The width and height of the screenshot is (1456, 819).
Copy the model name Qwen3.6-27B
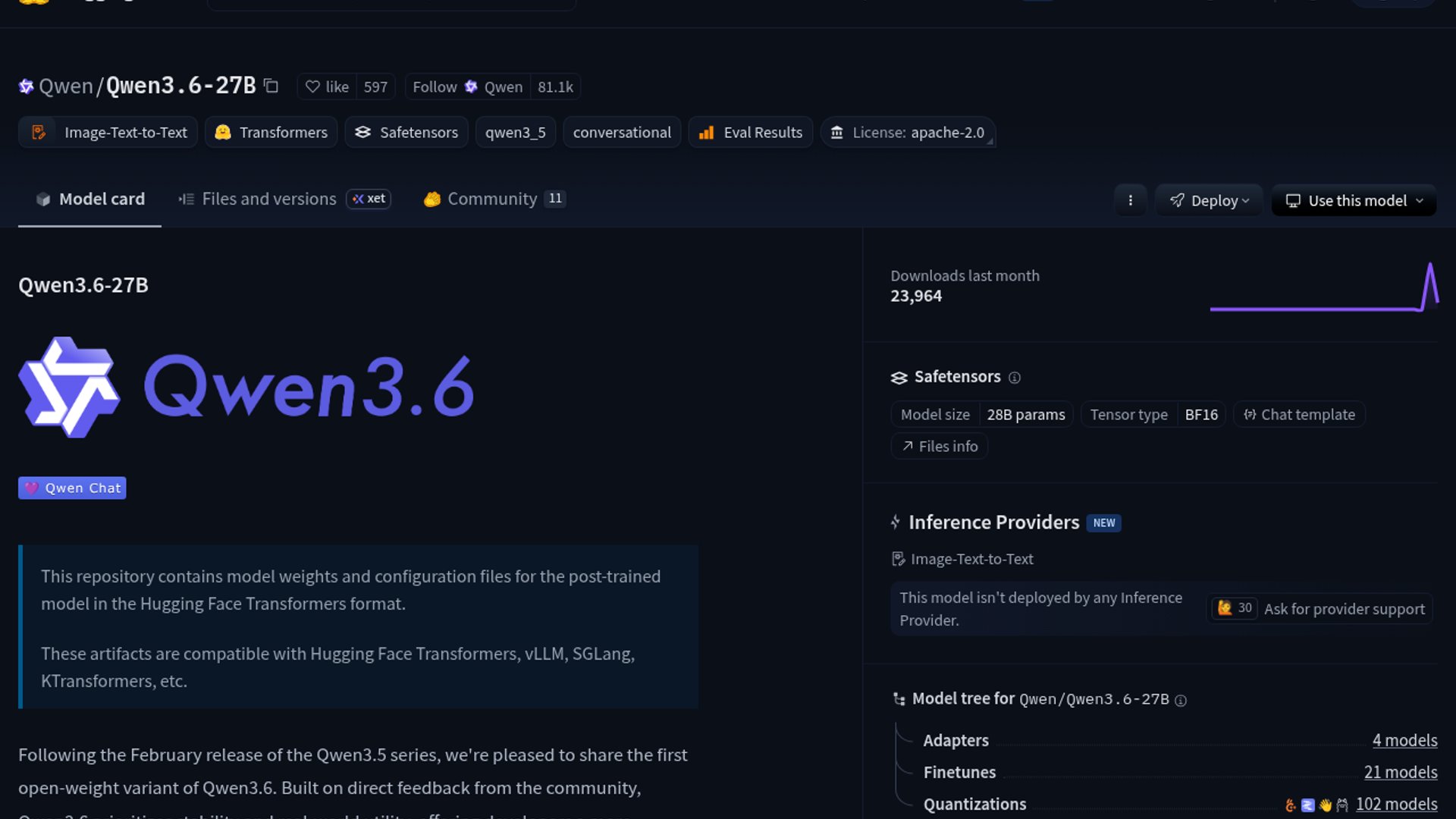tap(271, 86)
